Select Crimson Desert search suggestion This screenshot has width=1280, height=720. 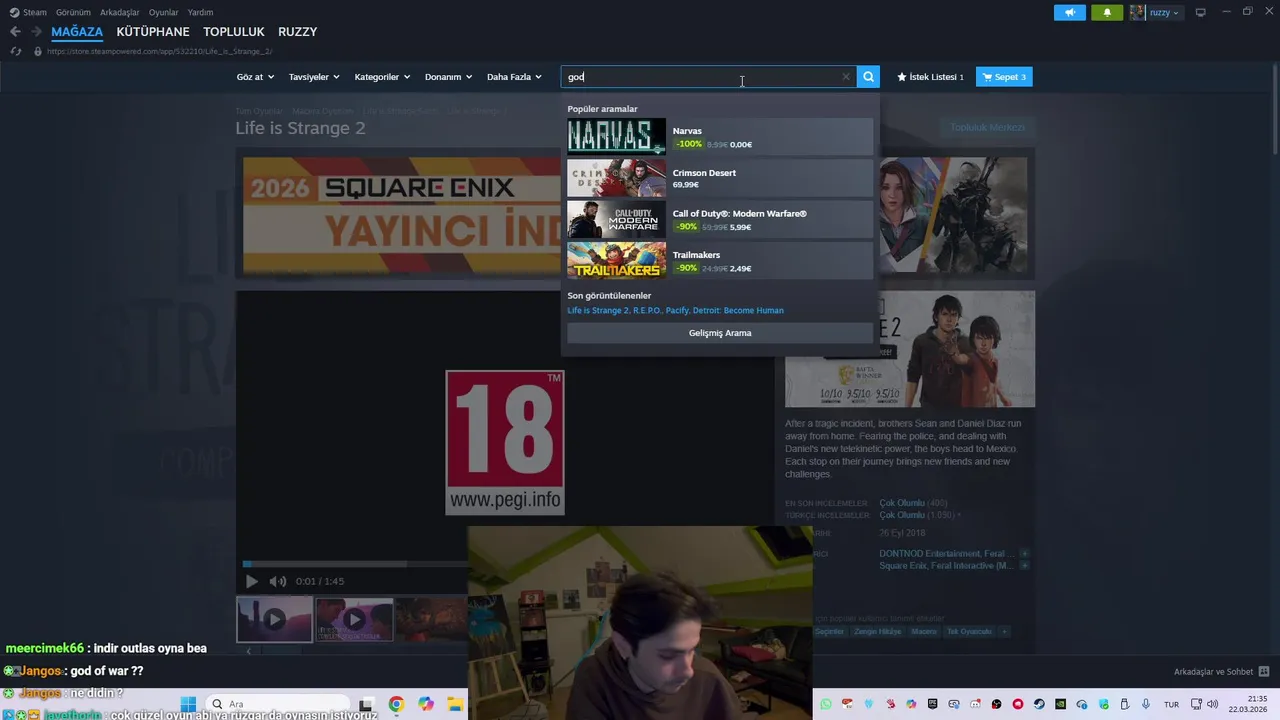click(720, 178)
